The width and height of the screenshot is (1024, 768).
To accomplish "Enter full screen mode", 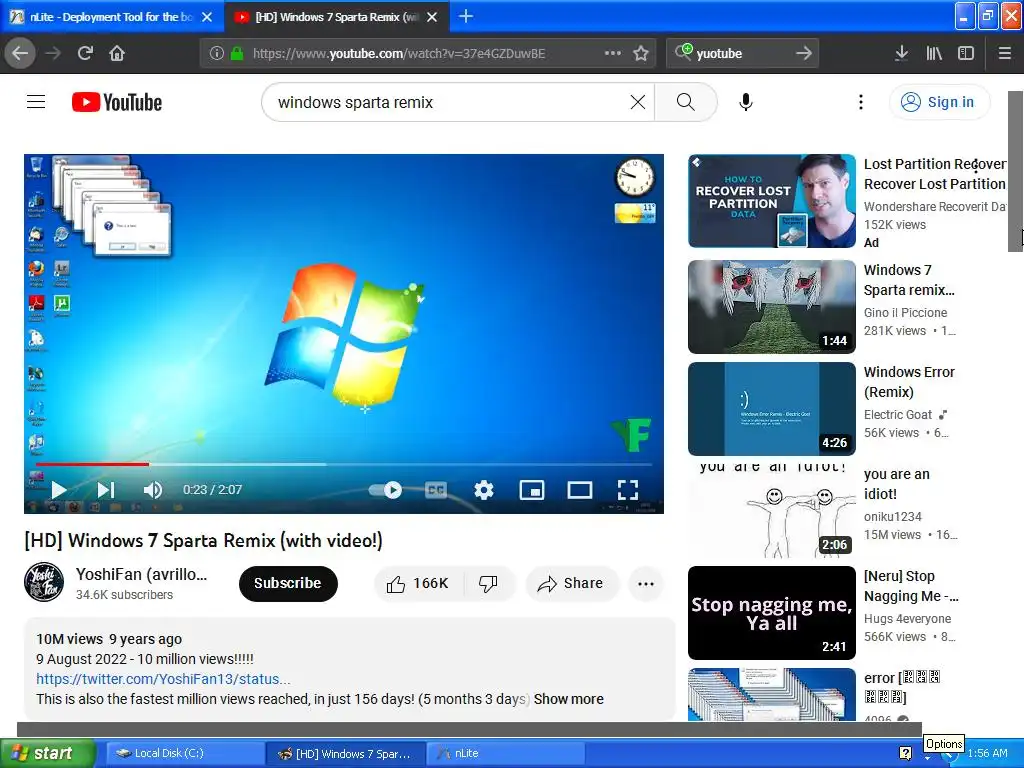I will (628, 490).
